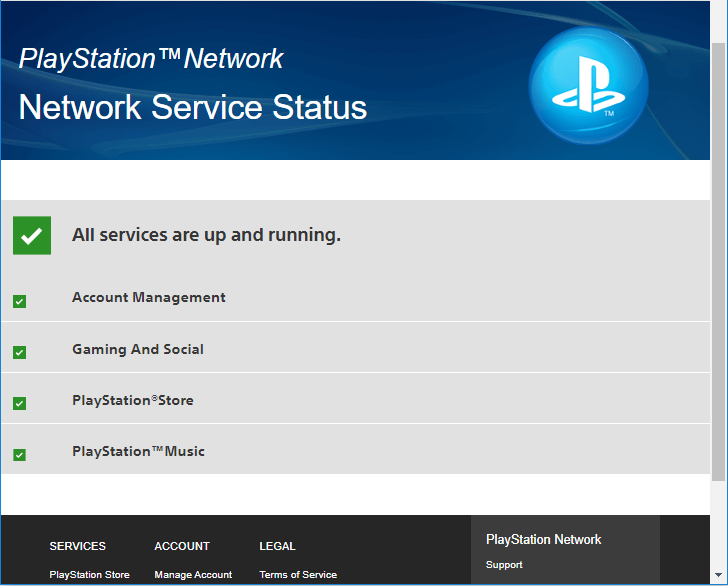The height and width of the screenshot is (586, 728).
Task: Click the vertical scrollbar thumb
Action: click(719, 262)
